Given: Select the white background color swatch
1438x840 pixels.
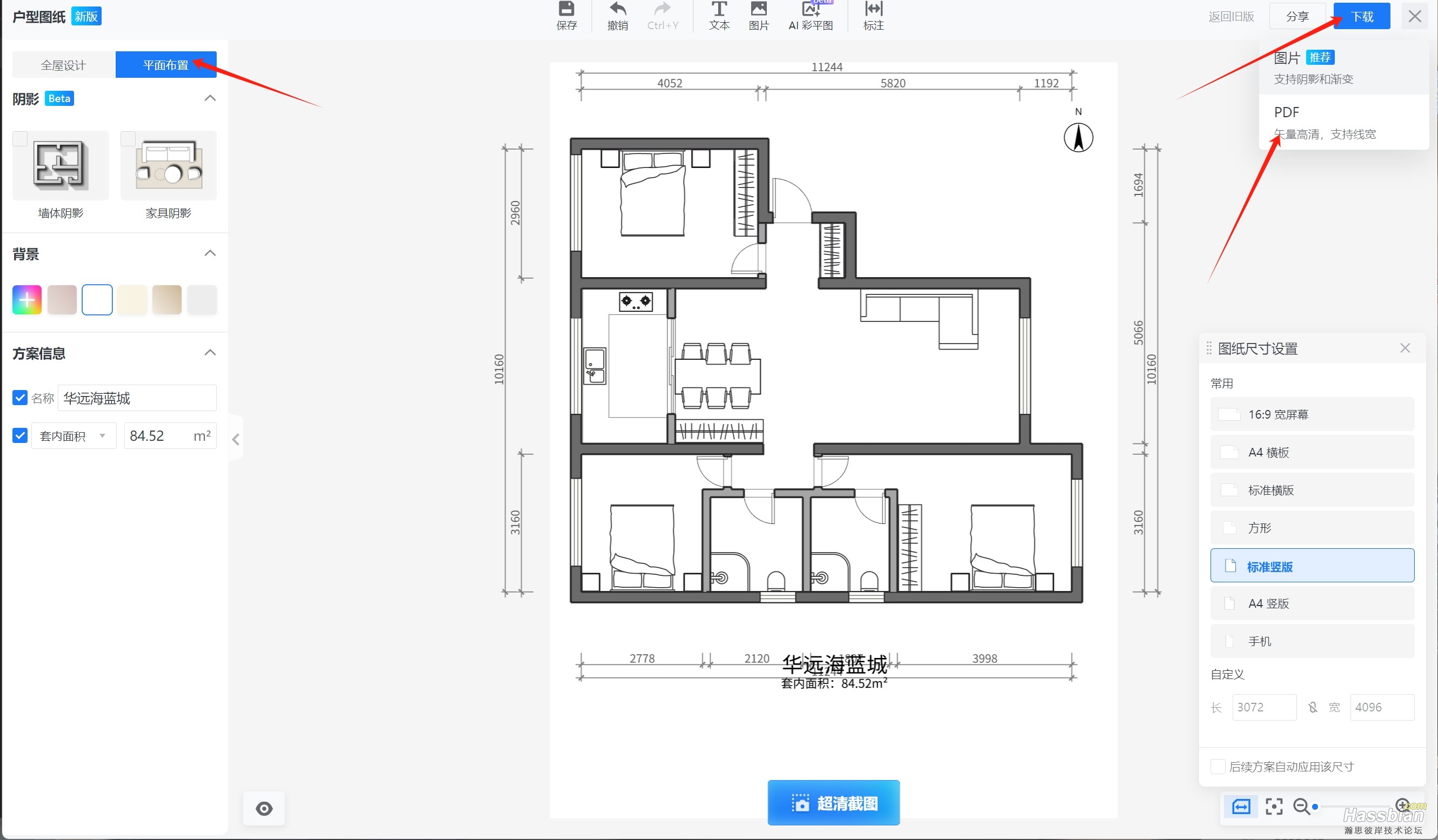Looking at the screenshot, I should 97,298.
